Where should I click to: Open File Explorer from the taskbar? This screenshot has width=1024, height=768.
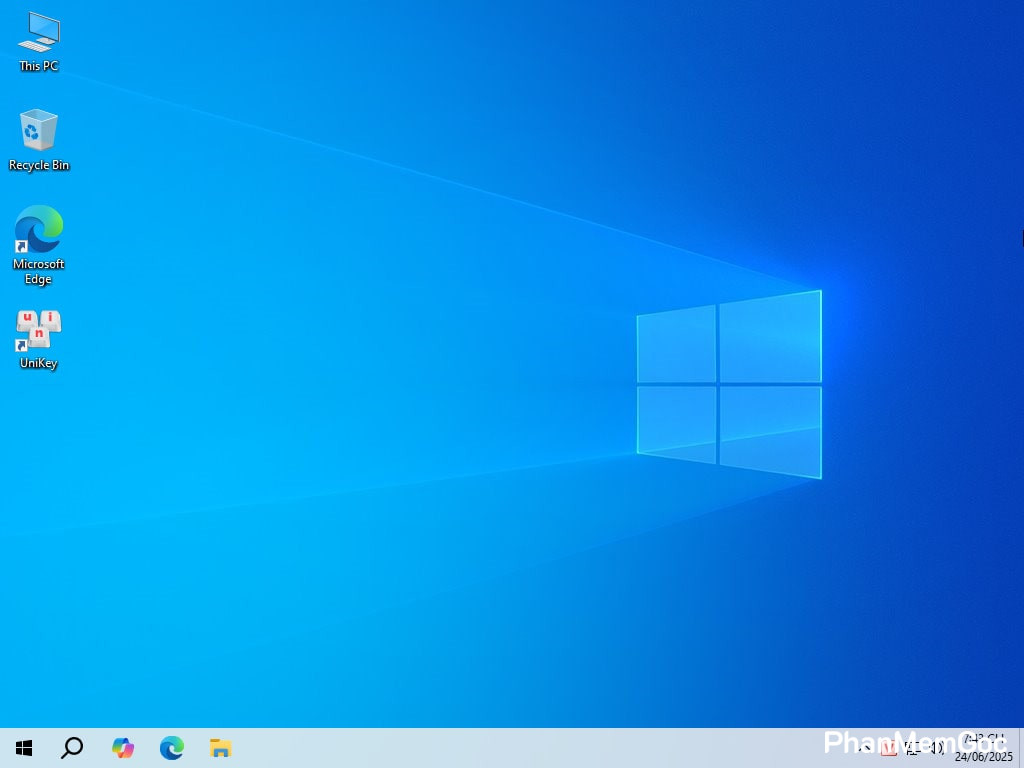(x=221, y=748)
